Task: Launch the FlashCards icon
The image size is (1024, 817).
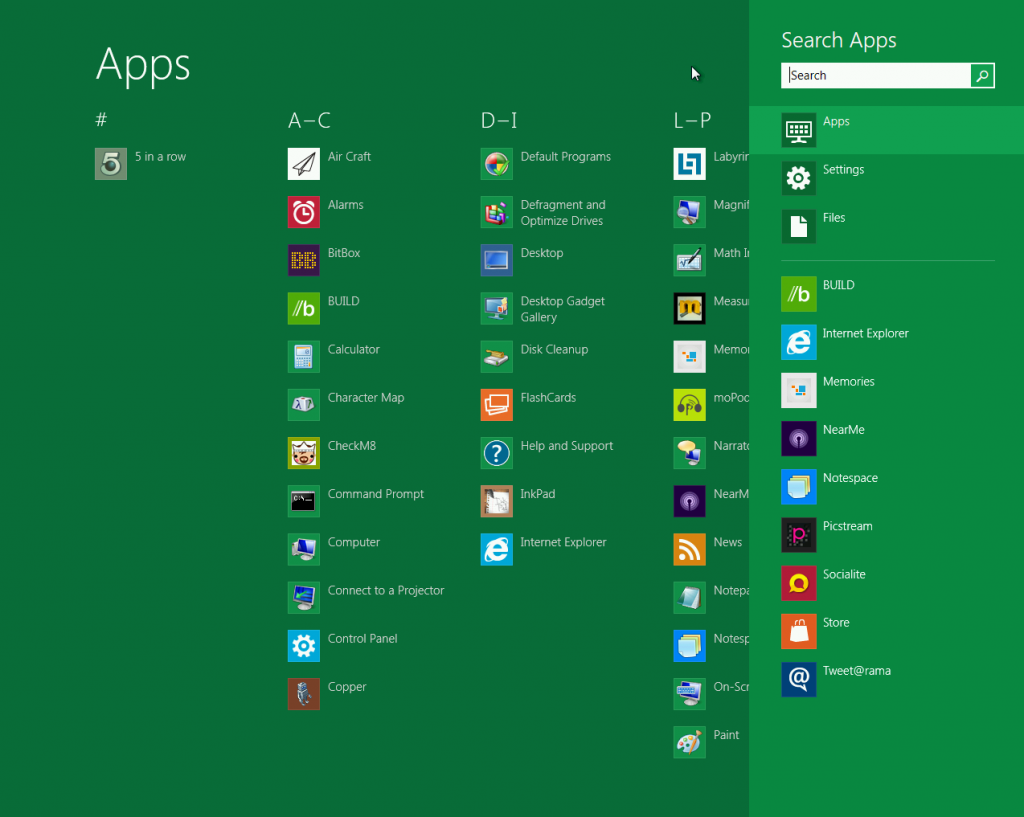Action: pos(496,405)
